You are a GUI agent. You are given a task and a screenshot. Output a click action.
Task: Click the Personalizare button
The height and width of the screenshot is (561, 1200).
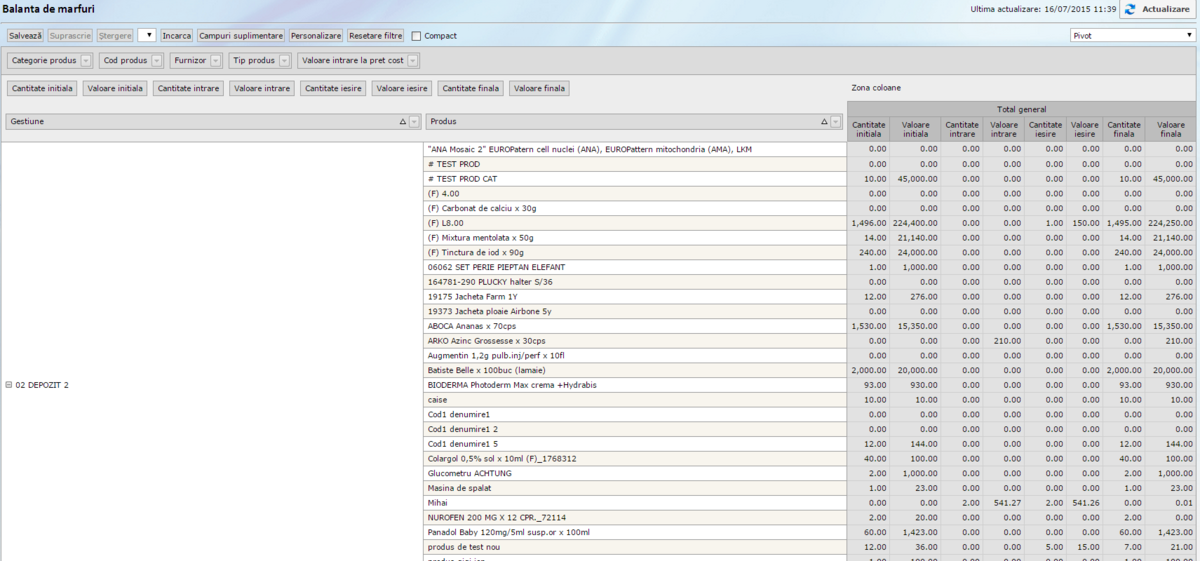tap(316, 35)
